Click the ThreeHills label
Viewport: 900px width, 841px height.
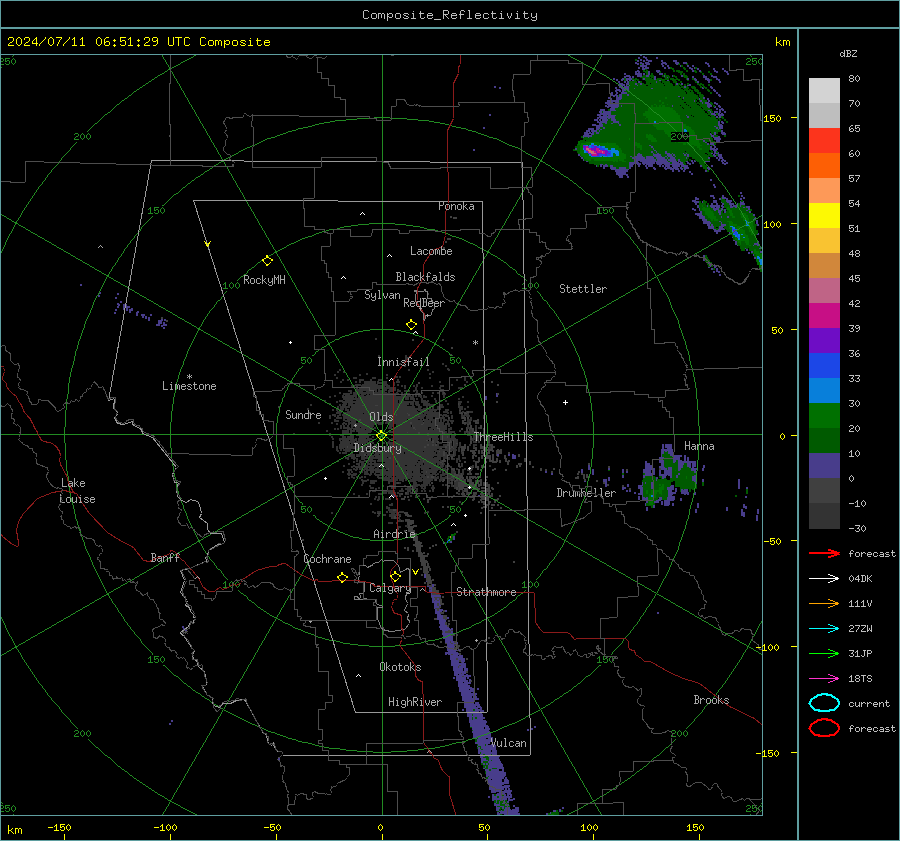tap(503, 437)
